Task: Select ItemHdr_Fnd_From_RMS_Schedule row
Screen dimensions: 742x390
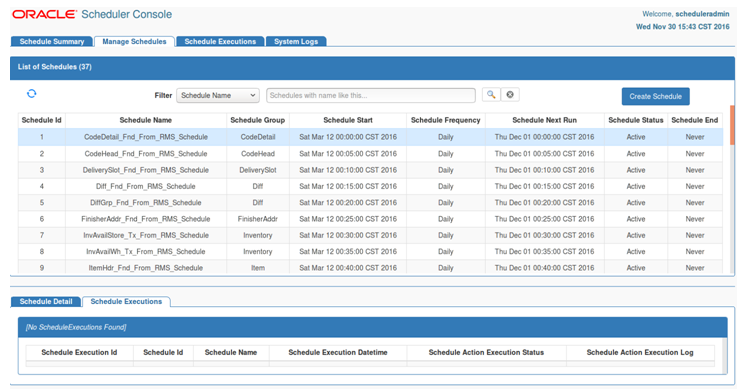Action: pyautogui.click(x=371, y=267)
